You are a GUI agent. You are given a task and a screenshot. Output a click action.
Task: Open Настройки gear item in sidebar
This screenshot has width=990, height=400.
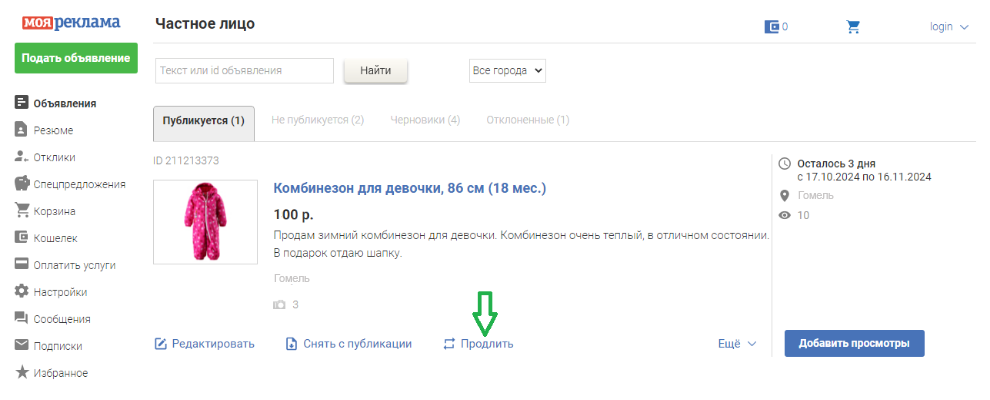click(x=59, y=292)
